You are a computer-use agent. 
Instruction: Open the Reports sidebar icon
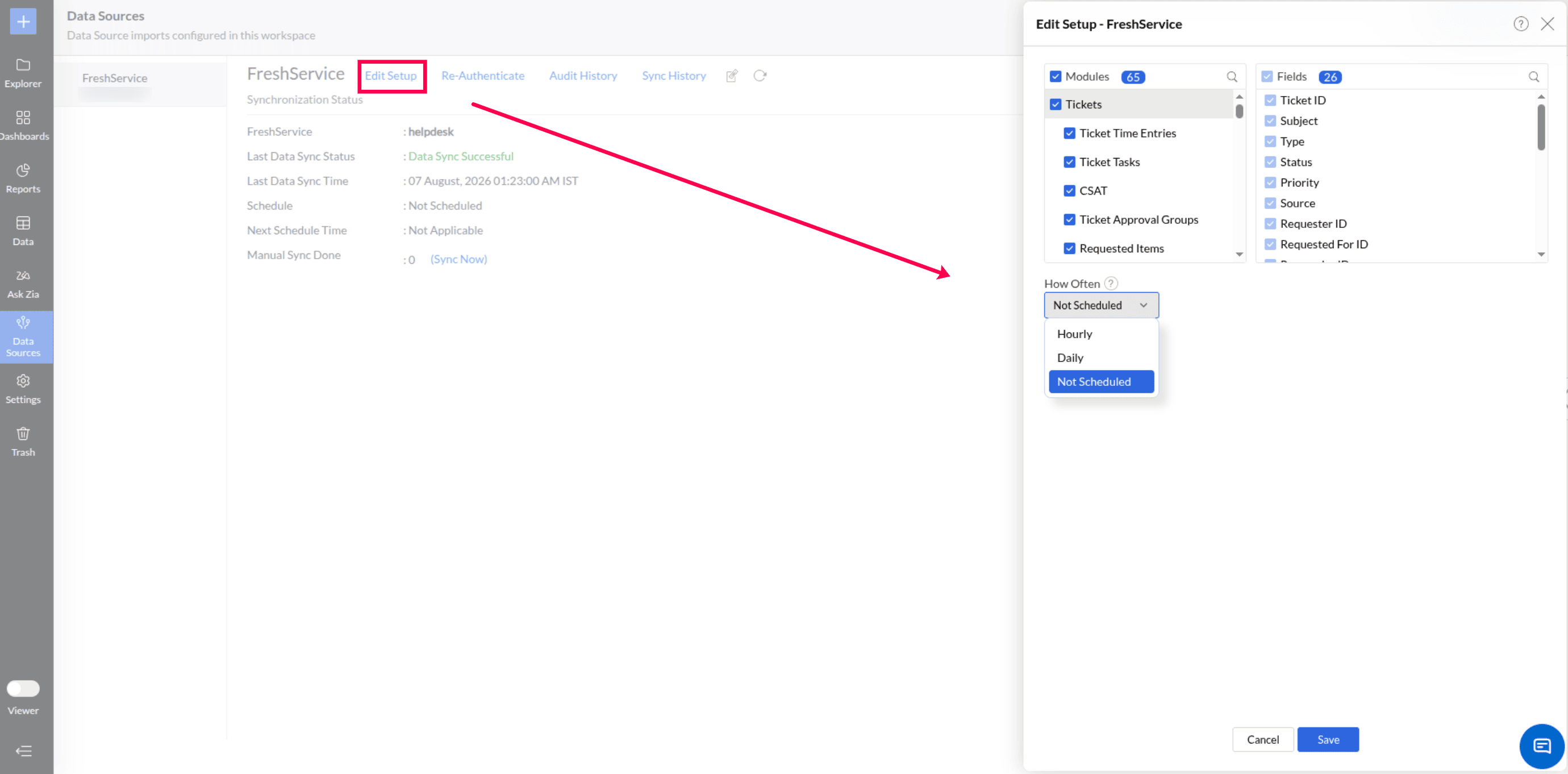(23, 170)
